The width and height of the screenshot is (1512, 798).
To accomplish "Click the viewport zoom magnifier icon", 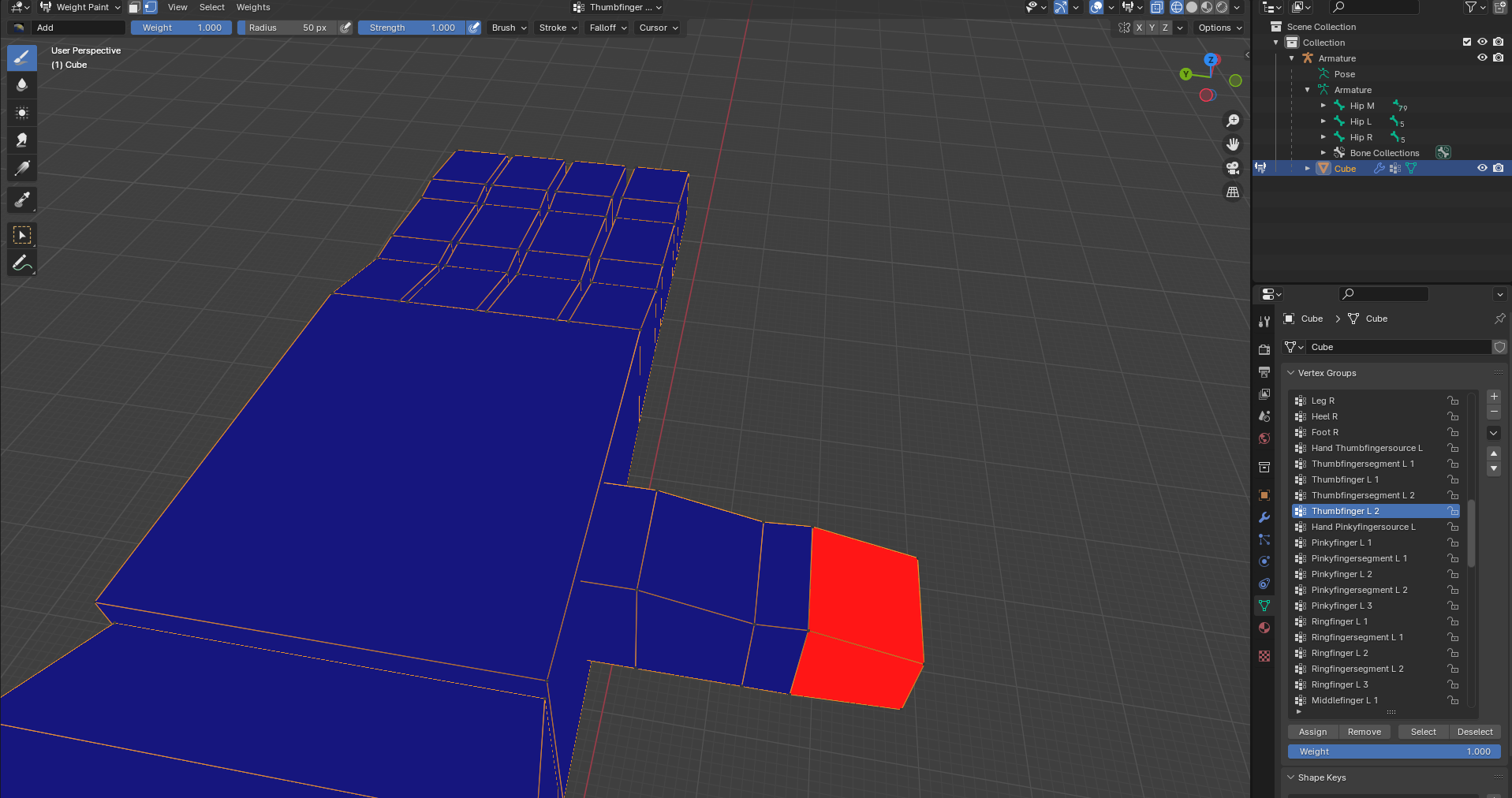I will pyautogui.click(x=1233, y=121).
